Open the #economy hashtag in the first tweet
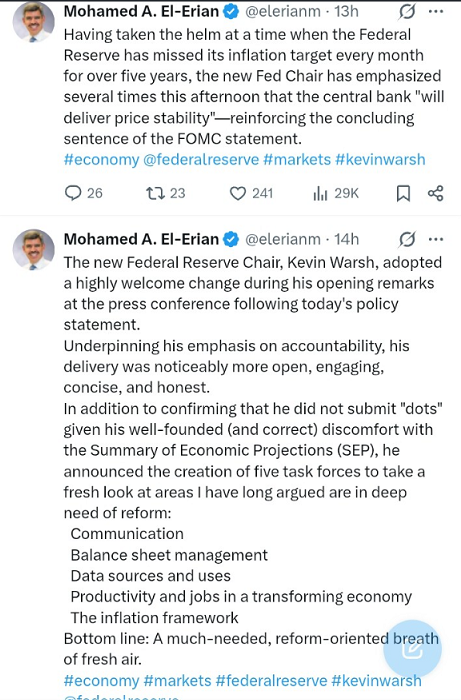Viewport: 461px width, 700px height. point(102,159)
